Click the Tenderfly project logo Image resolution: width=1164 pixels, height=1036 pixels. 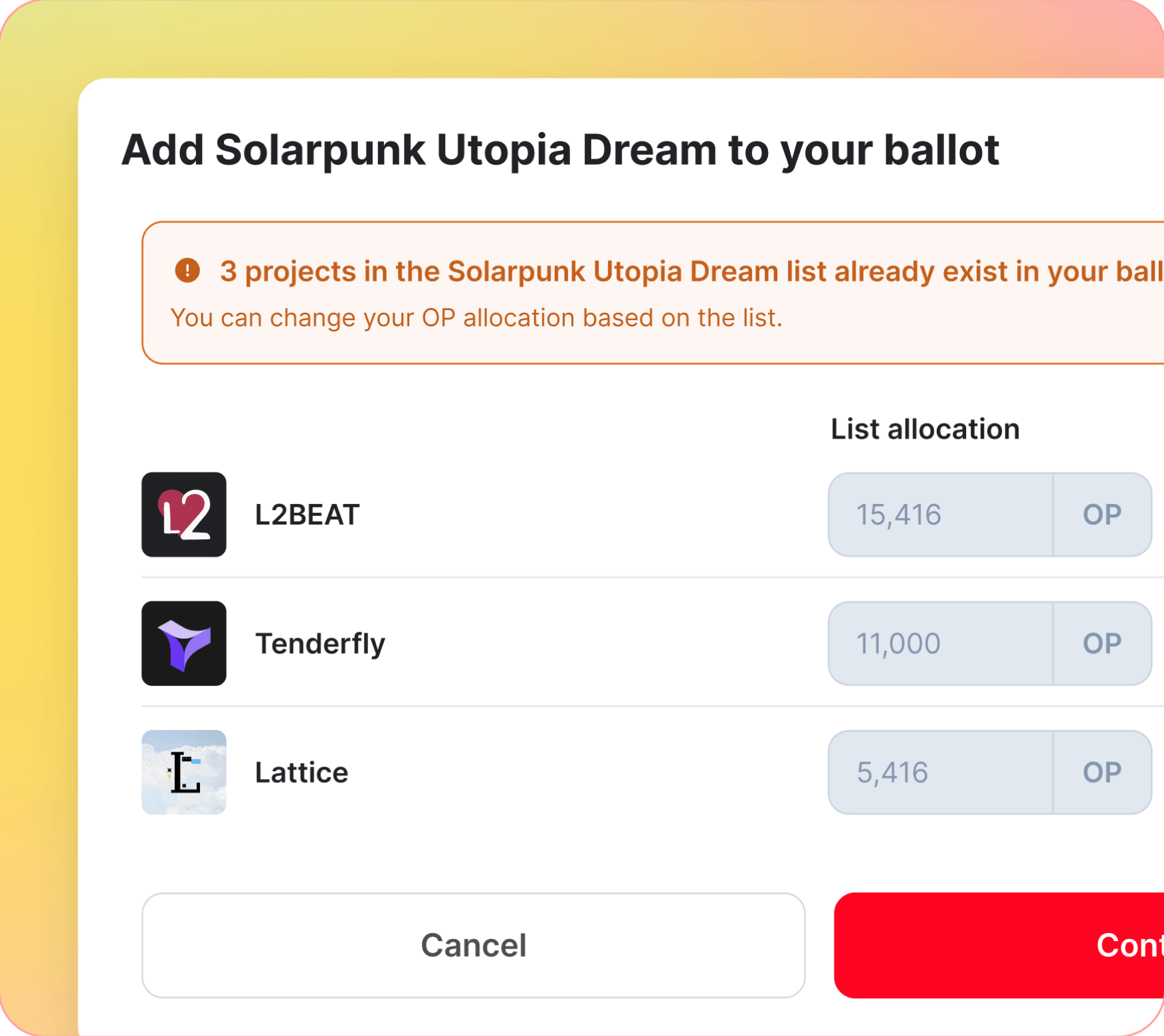pyautogui.click(x=183, y=644)
